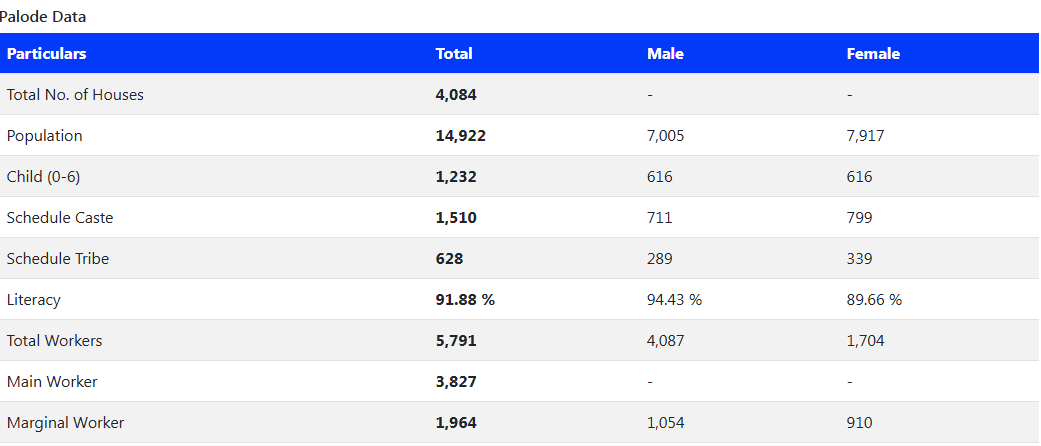Click male literacy value 94.43 %
The width and height of the screenshot is (1041, 446).
[675, 300]
